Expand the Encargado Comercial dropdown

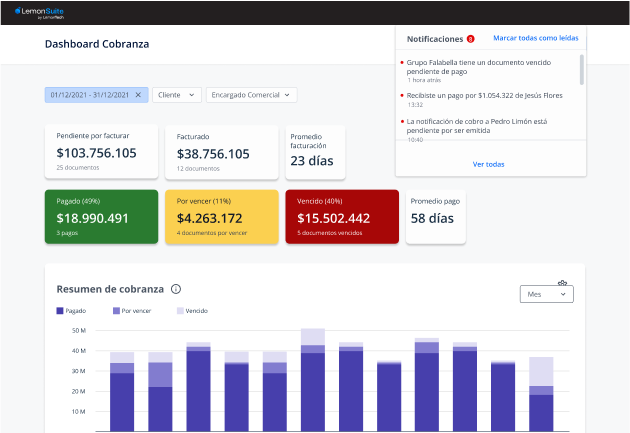tap(251, 95)
